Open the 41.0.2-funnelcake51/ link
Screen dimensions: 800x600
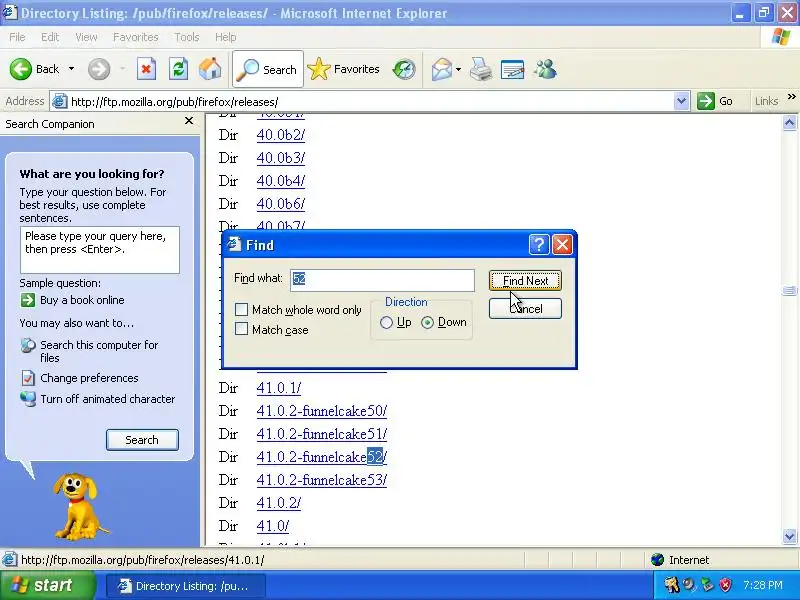coord(321,434)
